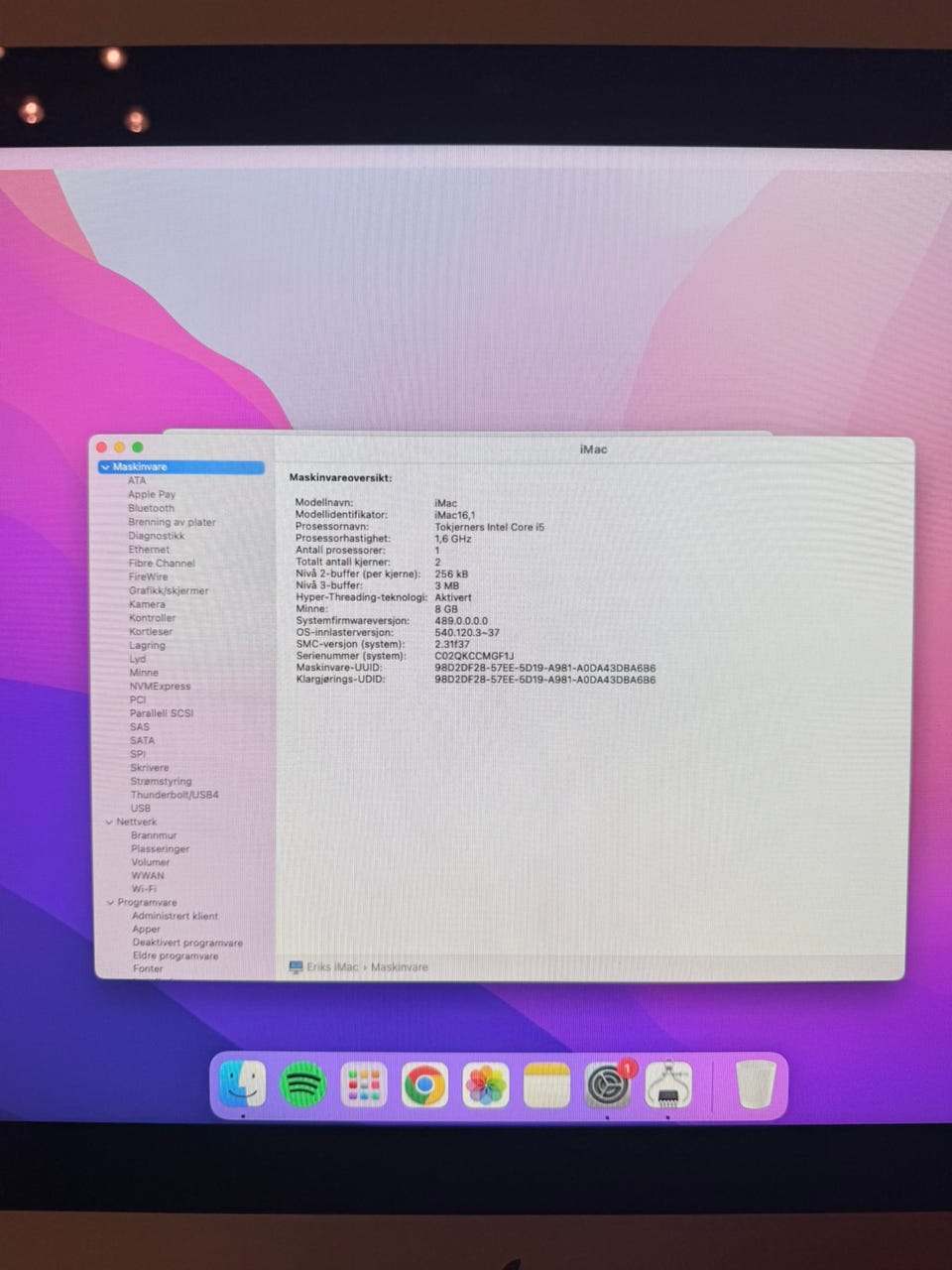Click the System Information chip icon
952x1270 pixels.
click(668, 1085)
